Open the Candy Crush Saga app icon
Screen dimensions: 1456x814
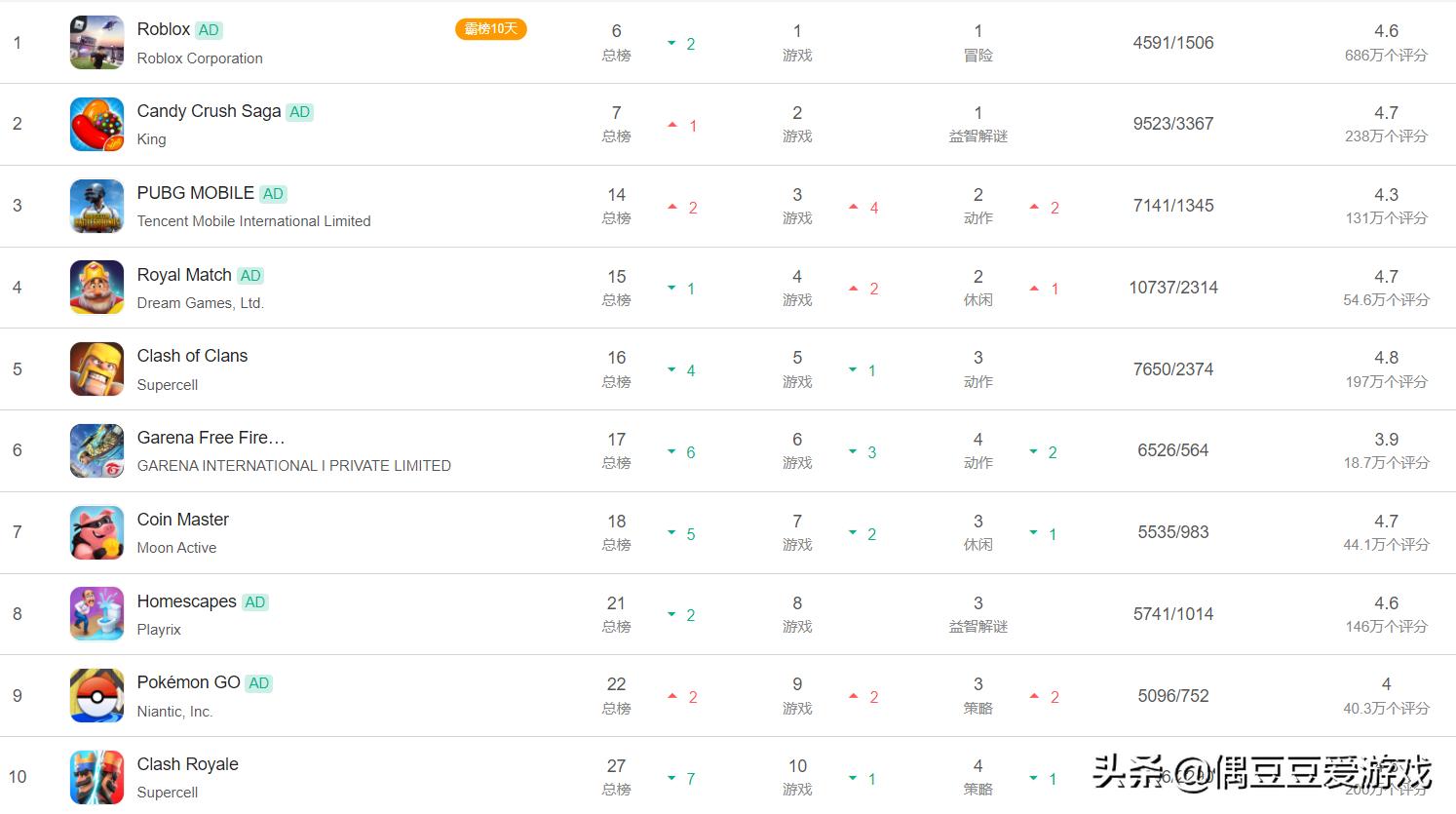coord(96,125)
